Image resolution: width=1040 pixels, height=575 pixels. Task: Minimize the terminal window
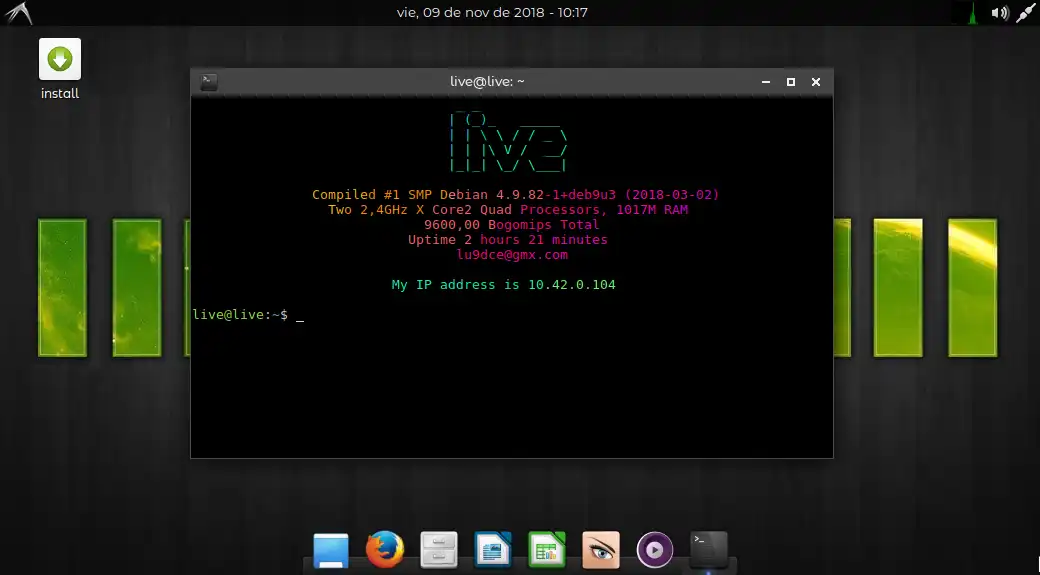766,82
